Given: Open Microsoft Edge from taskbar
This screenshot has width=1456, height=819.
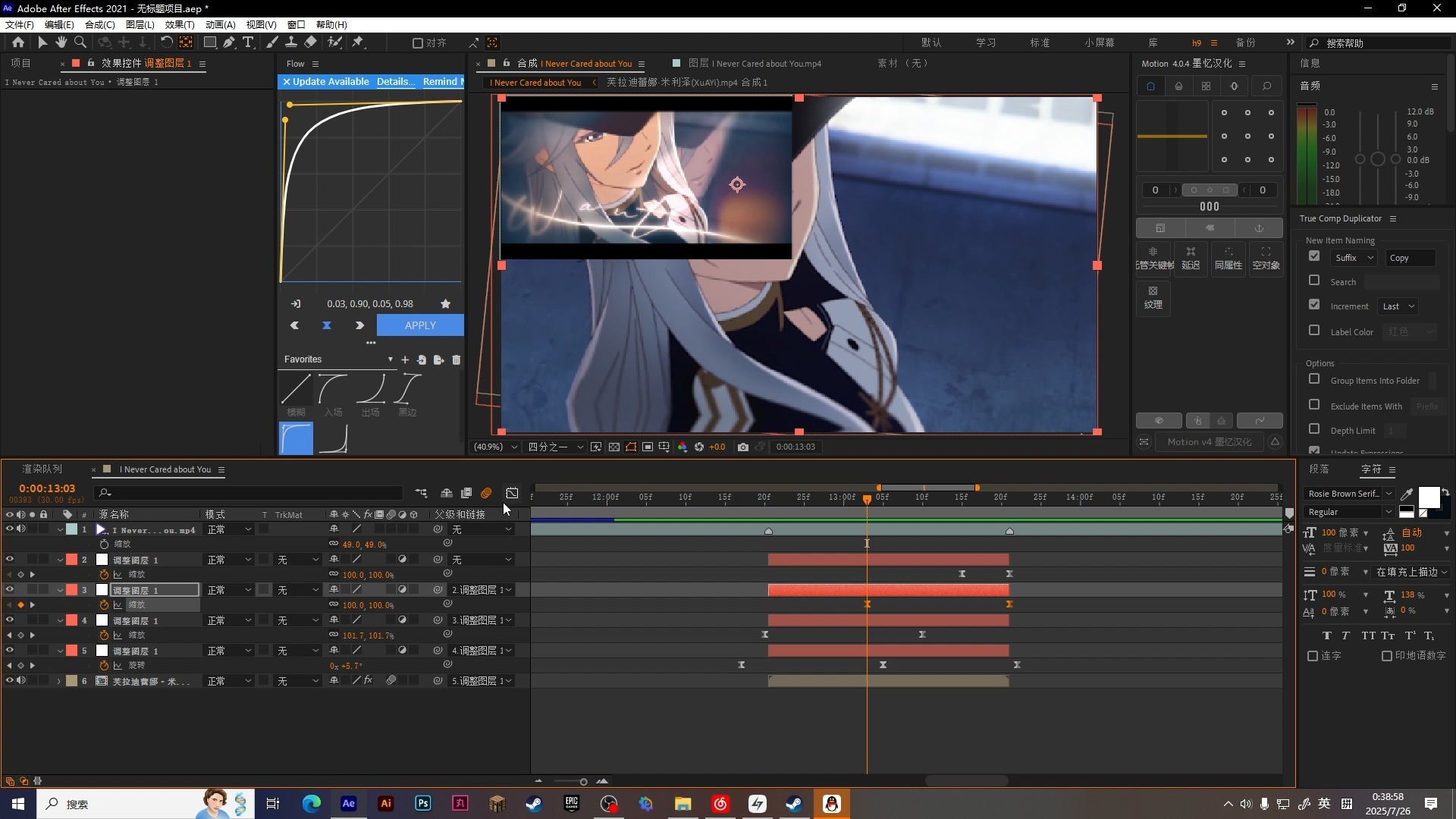Looking at the screenshot, I should coord(312,804).
